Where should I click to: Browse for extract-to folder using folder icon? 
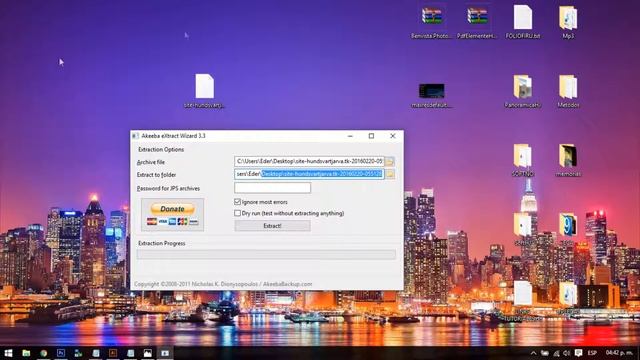point(389,174)
